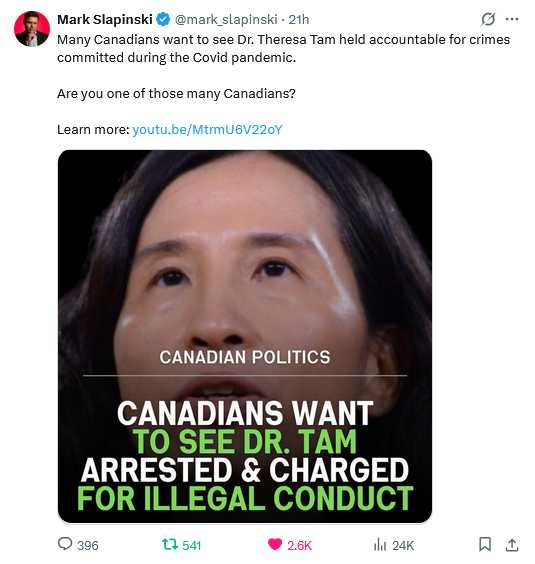Undo the repost using green arrows icon
Screen dimensions: 535x564
(x=170, y=544)
